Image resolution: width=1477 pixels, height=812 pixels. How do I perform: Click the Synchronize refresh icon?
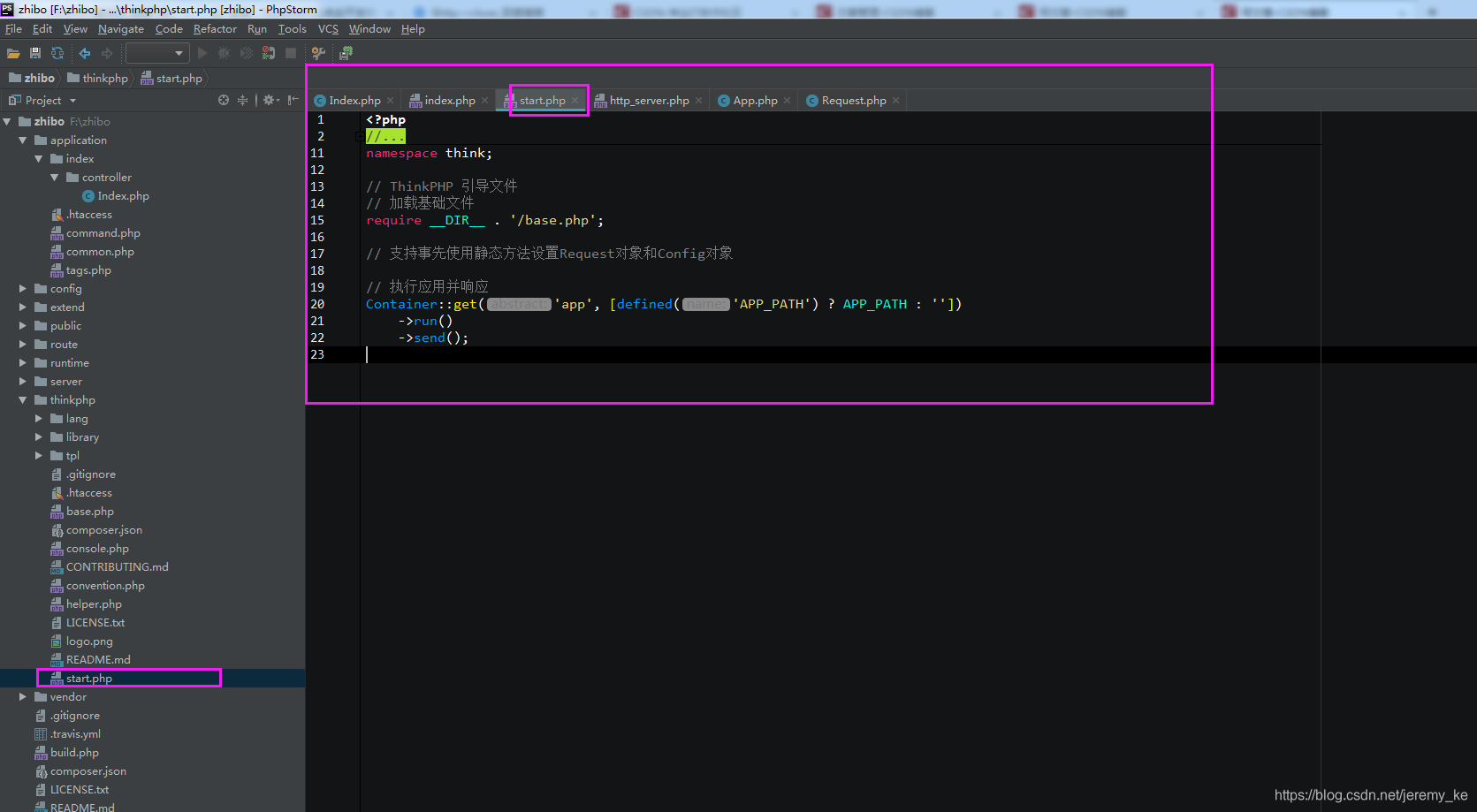pyautogui.click(x=57, y=53)
